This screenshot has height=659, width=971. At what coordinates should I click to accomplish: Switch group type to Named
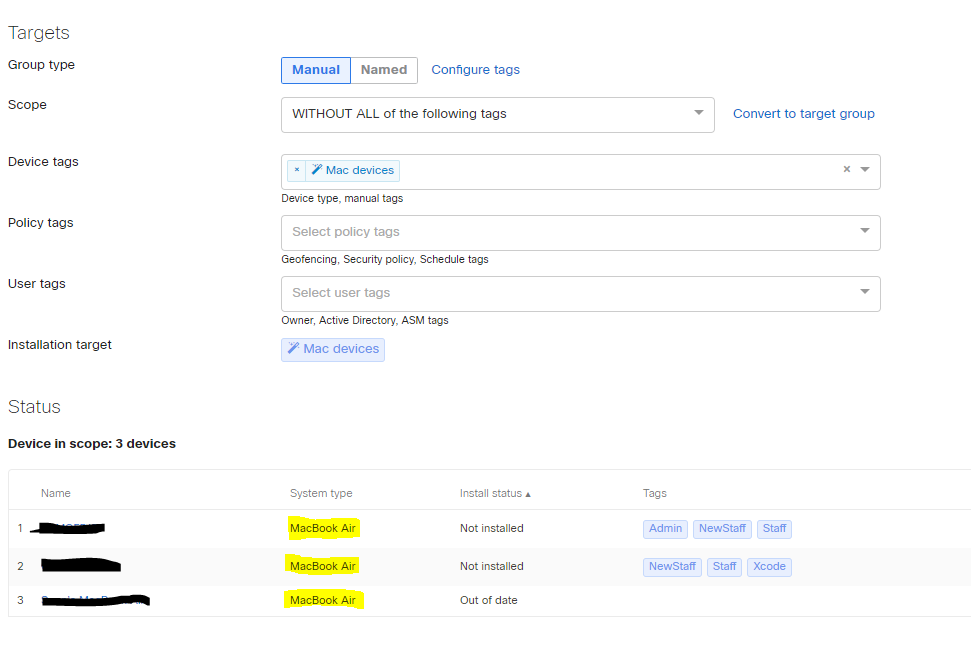pos(384,70)
